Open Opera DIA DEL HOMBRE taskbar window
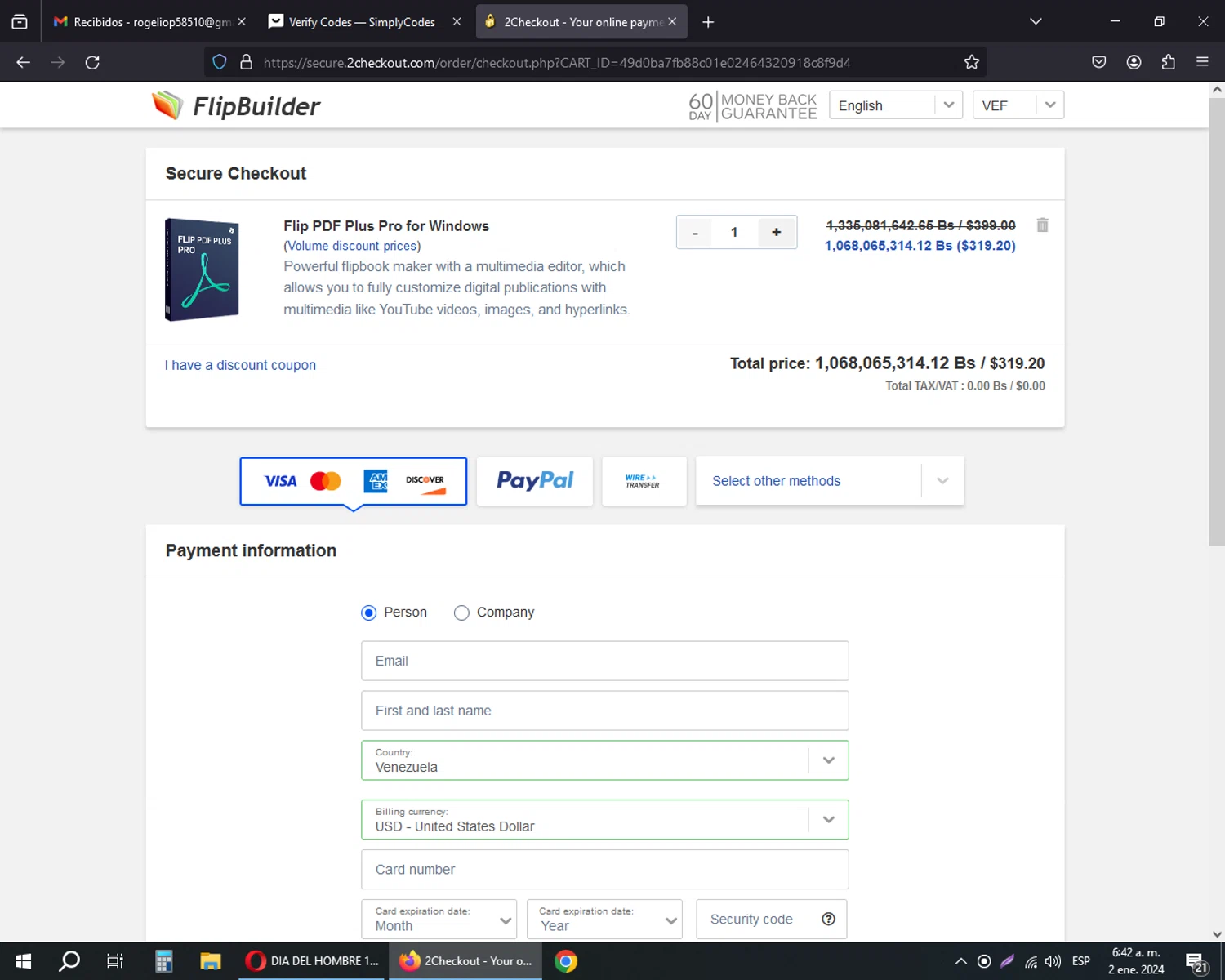The width and height of the screenshot is (1225, 980). click(313, 961)
